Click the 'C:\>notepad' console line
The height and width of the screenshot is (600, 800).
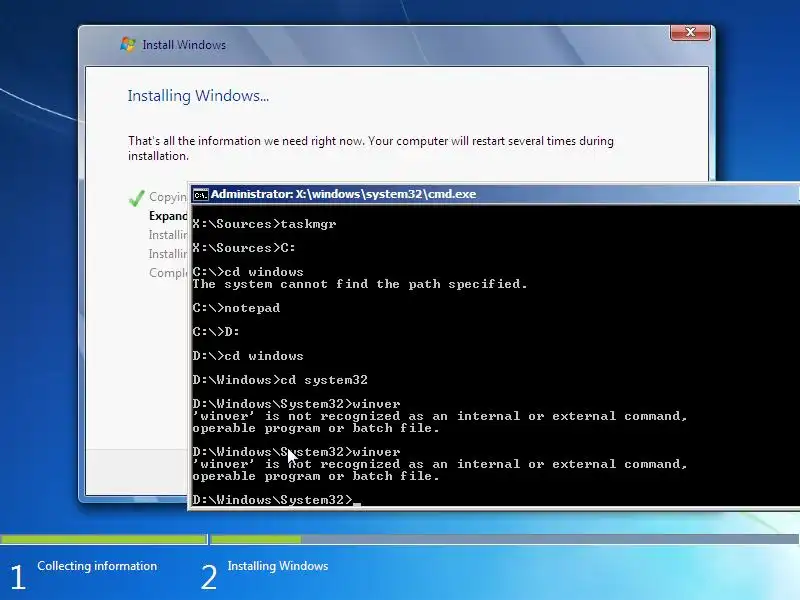(x=236, y=308)
